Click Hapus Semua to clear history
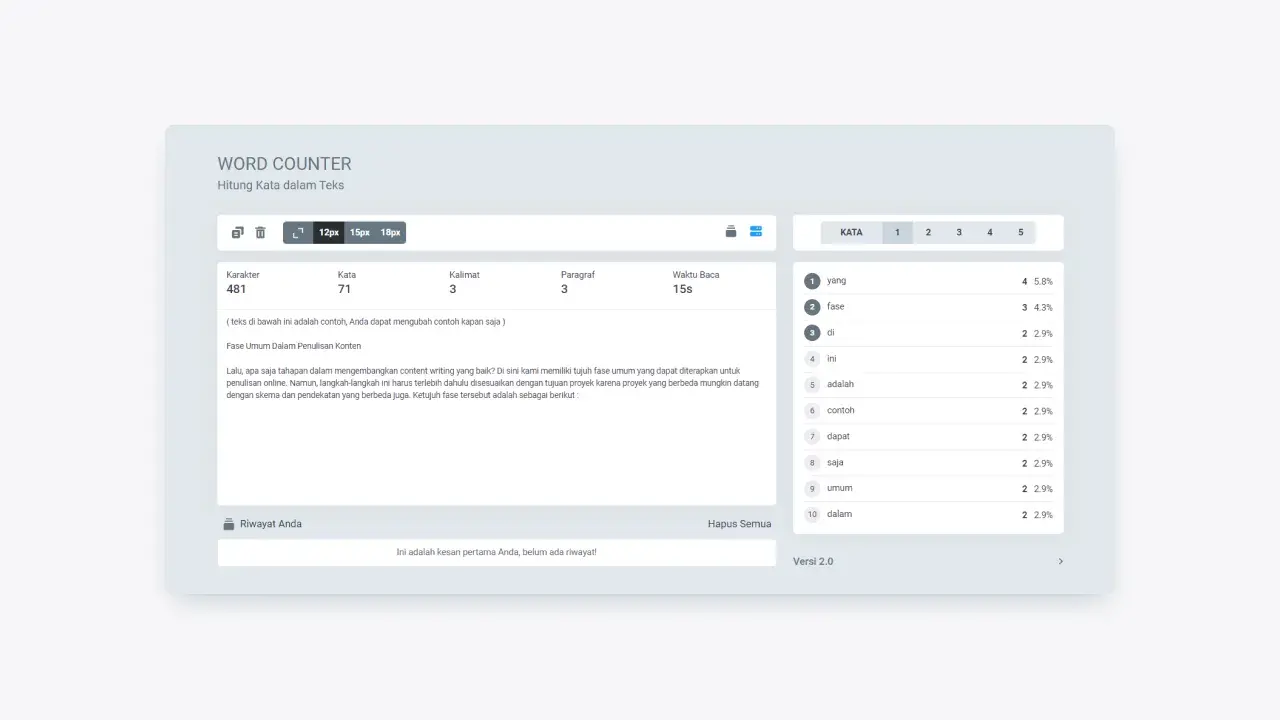 (739, 523)
